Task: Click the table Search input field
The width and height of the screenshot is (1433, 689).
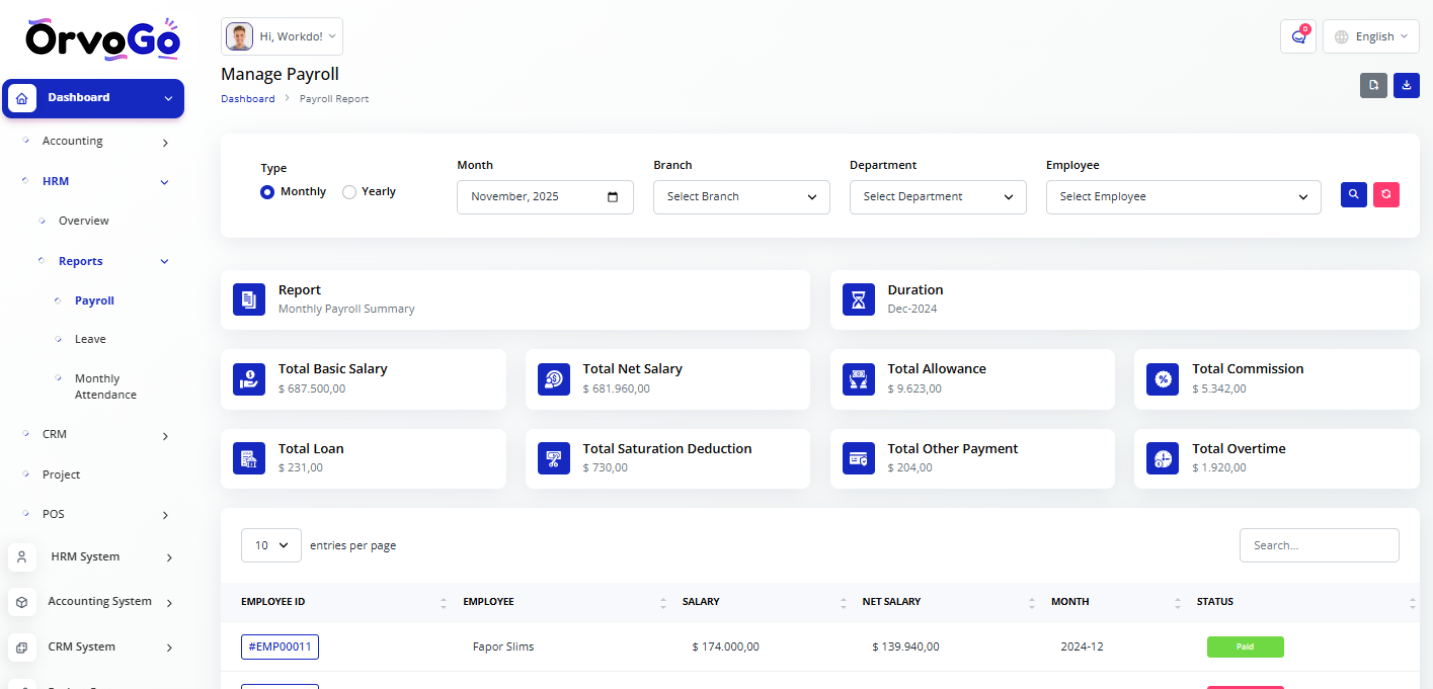Action: (1318, 545)
